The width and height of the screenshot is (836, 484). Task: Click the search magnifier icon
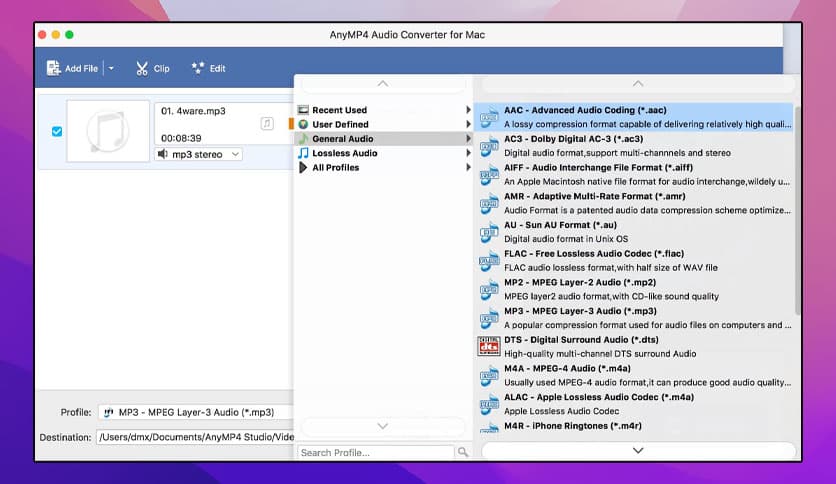[x=463, y=453]
